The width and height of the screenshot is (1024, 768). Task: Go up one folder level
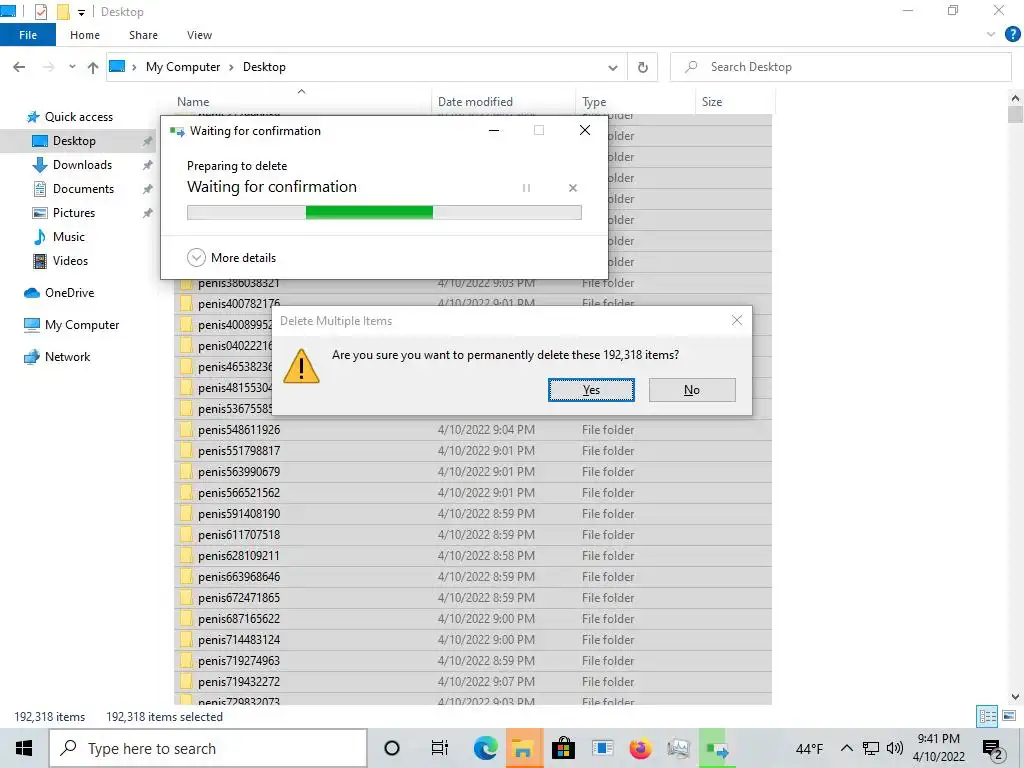tap(93, 67)
